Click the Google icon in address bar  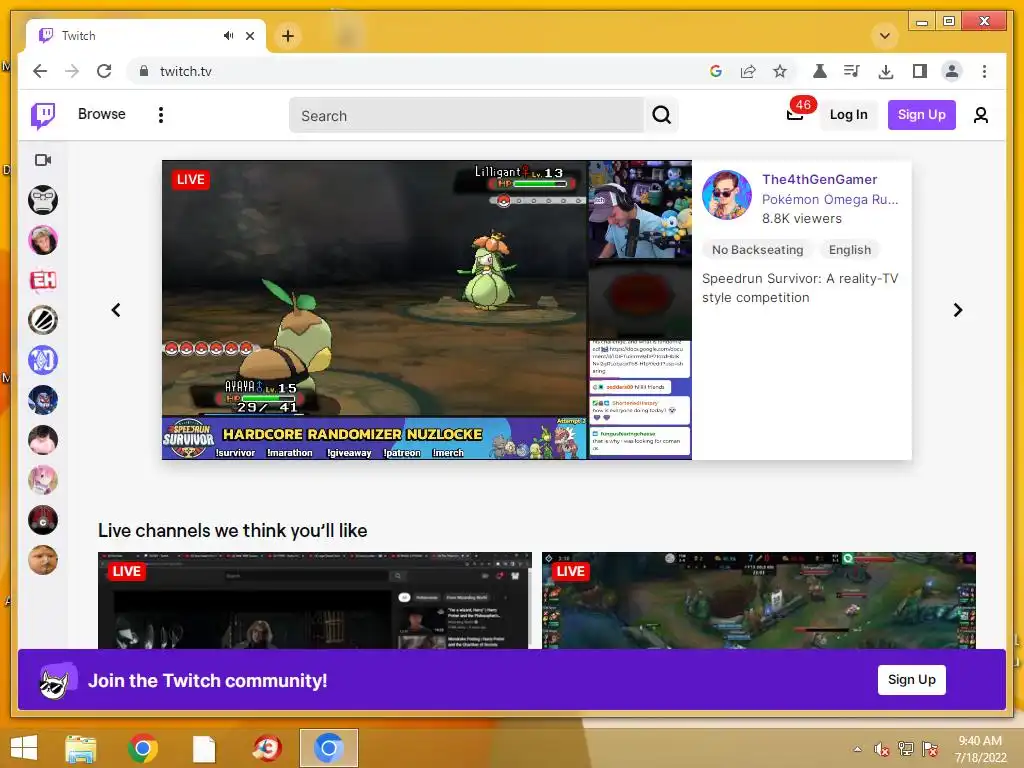coord(716,71)
